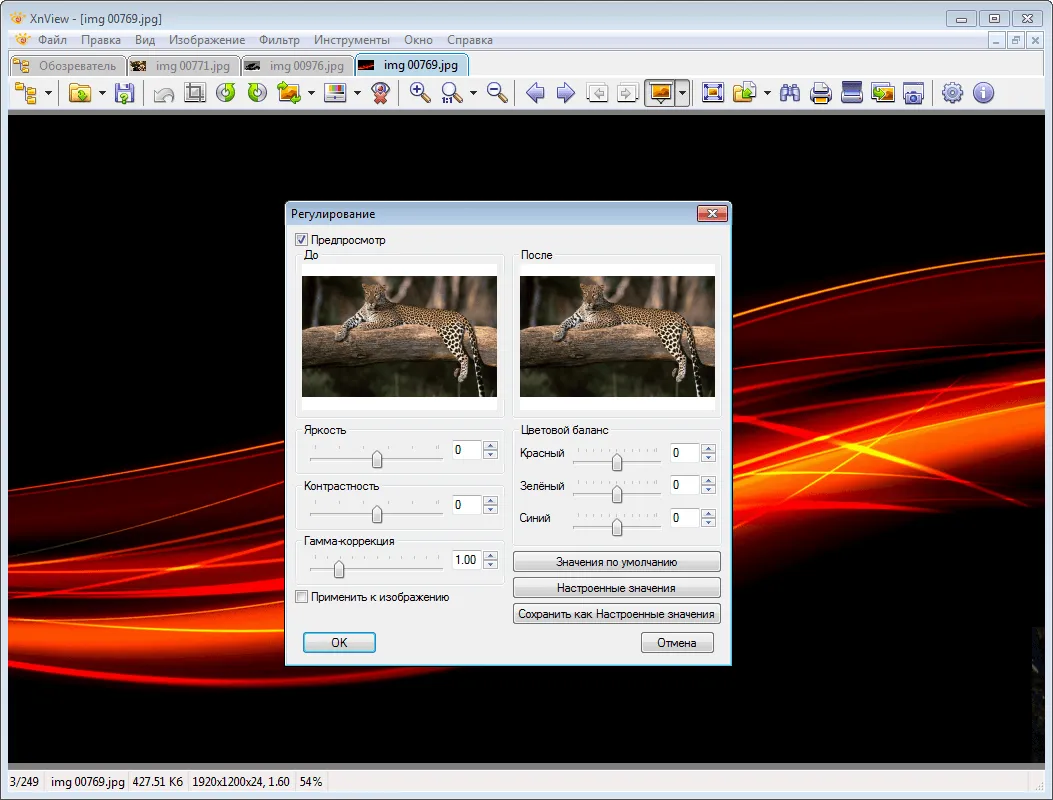The height and width of the screenshot is (800, 1053).
Task: Toggle the fit-image-to-window icon
Action: click(x=660, y=93)
